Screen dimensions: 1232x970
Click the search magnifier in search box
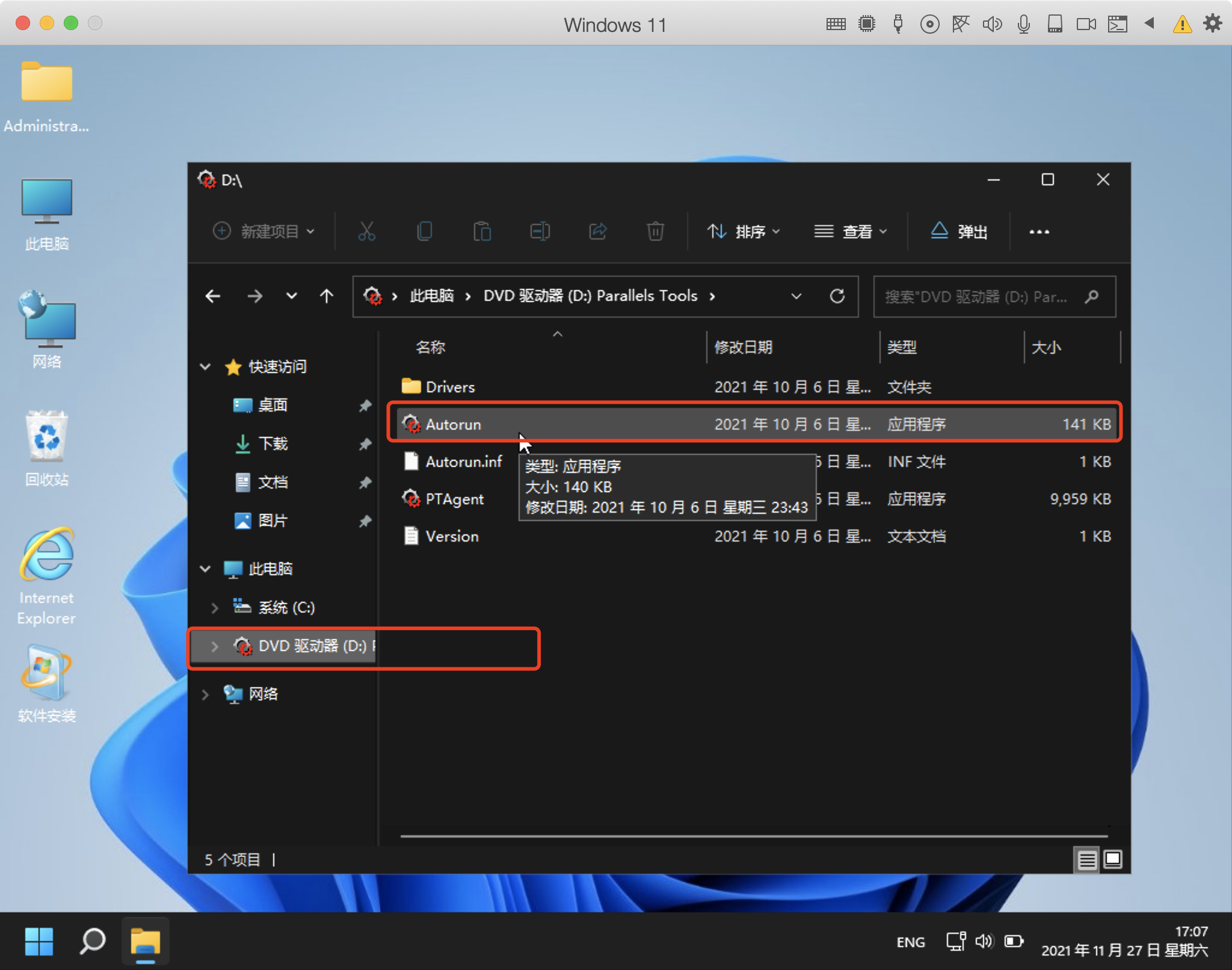[x=1092, y=296]
